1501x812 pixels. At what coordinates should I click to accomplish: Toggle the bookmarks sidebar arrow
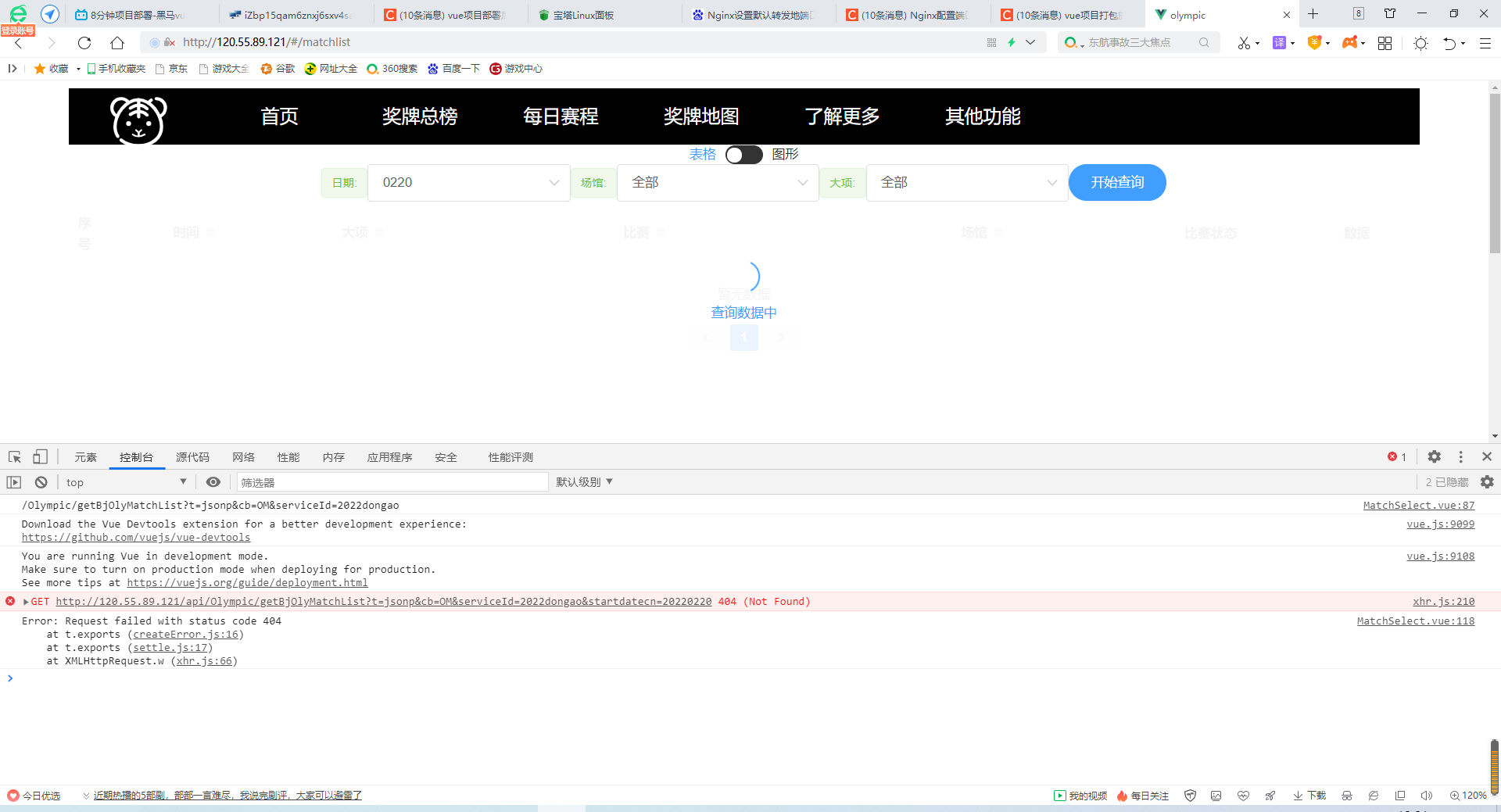click(13, 69)
